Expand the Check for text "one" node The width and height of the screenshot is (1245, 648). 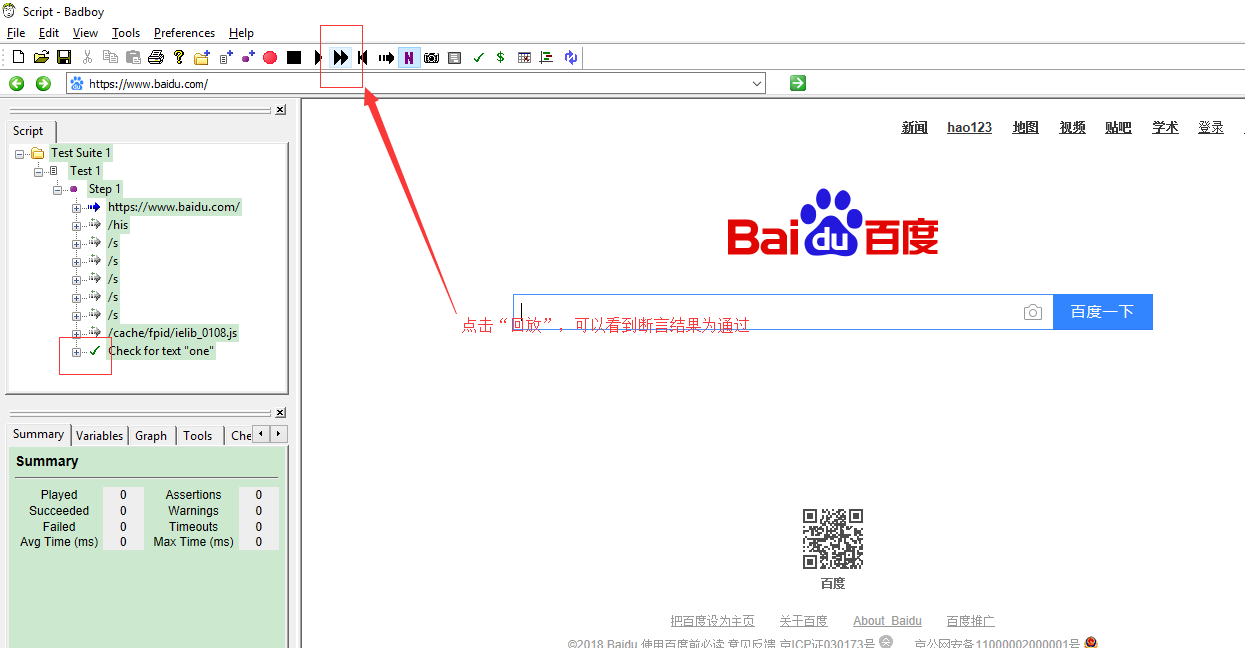[77, 351]
